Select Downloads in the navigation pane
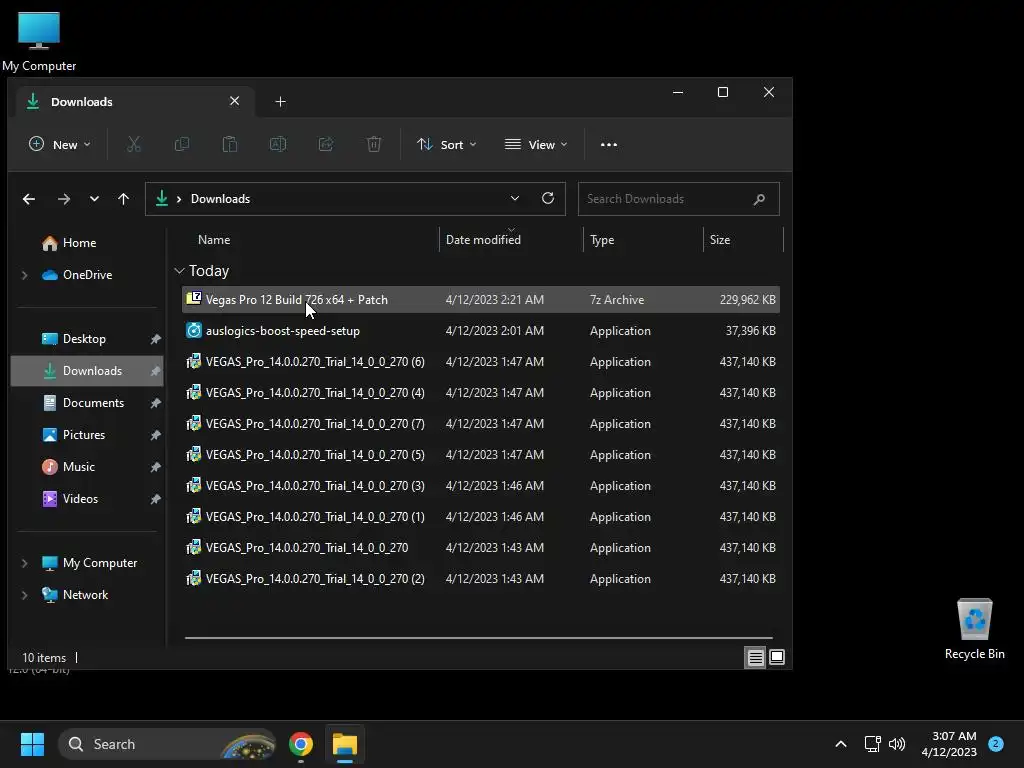 [x=87, y=371]
